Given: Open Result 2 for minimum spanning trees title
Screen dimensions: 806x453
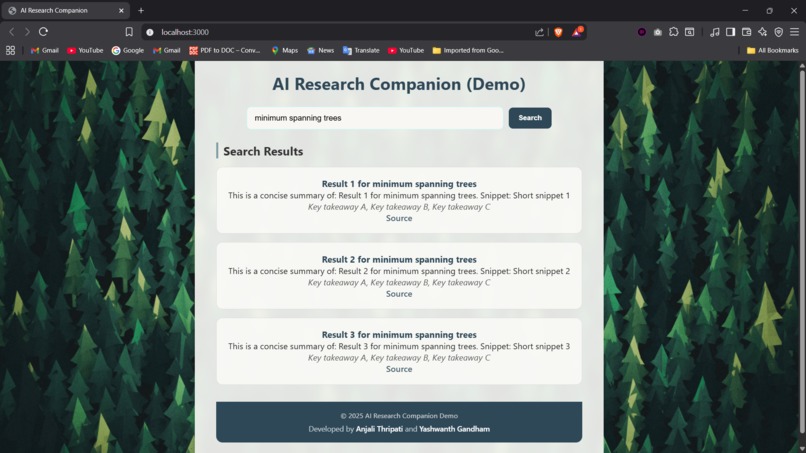Looking at the screenshot, I should [399, 259].
